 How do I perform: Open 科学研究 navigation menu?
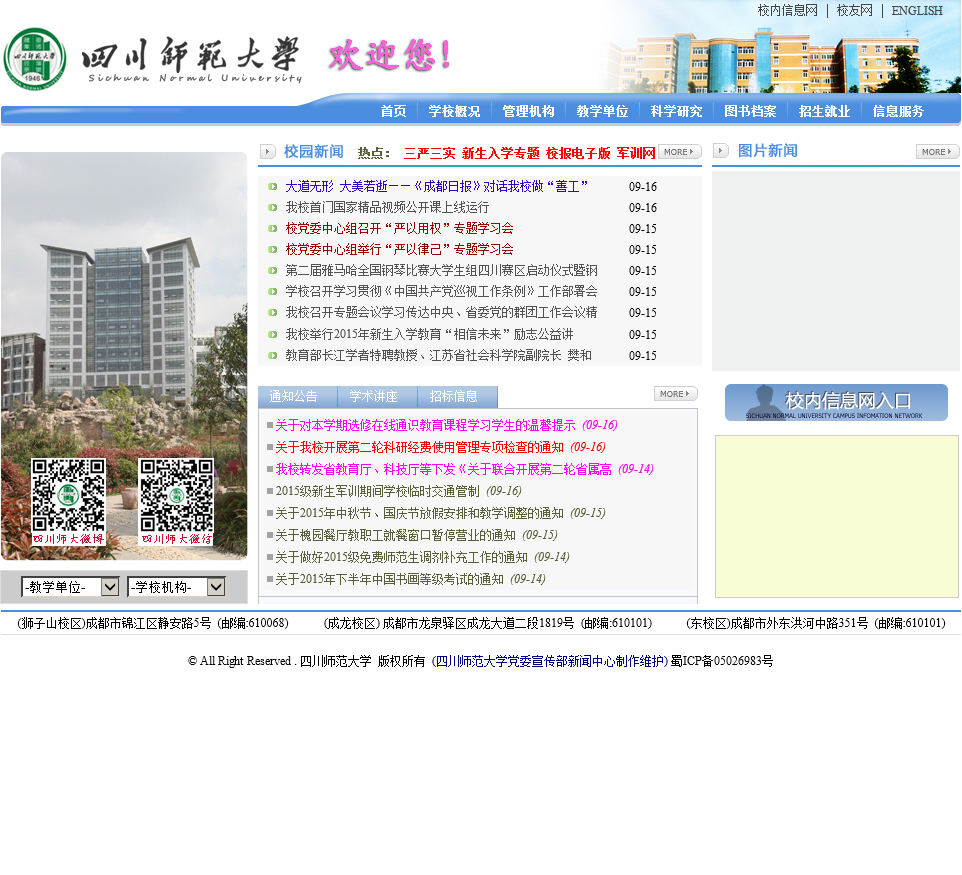click(676, 111)
